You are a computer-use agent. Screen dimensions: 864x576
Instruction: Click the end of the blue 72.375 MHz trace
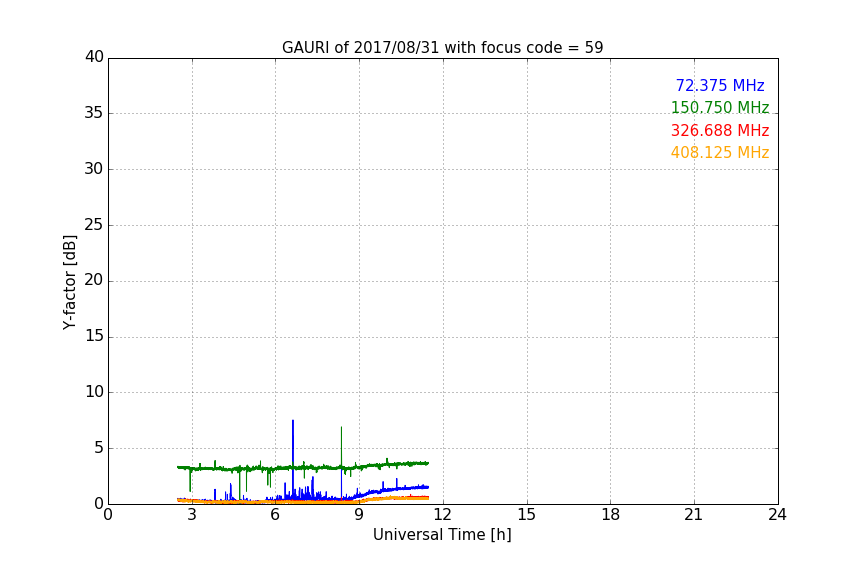click(x=428, y=487)
